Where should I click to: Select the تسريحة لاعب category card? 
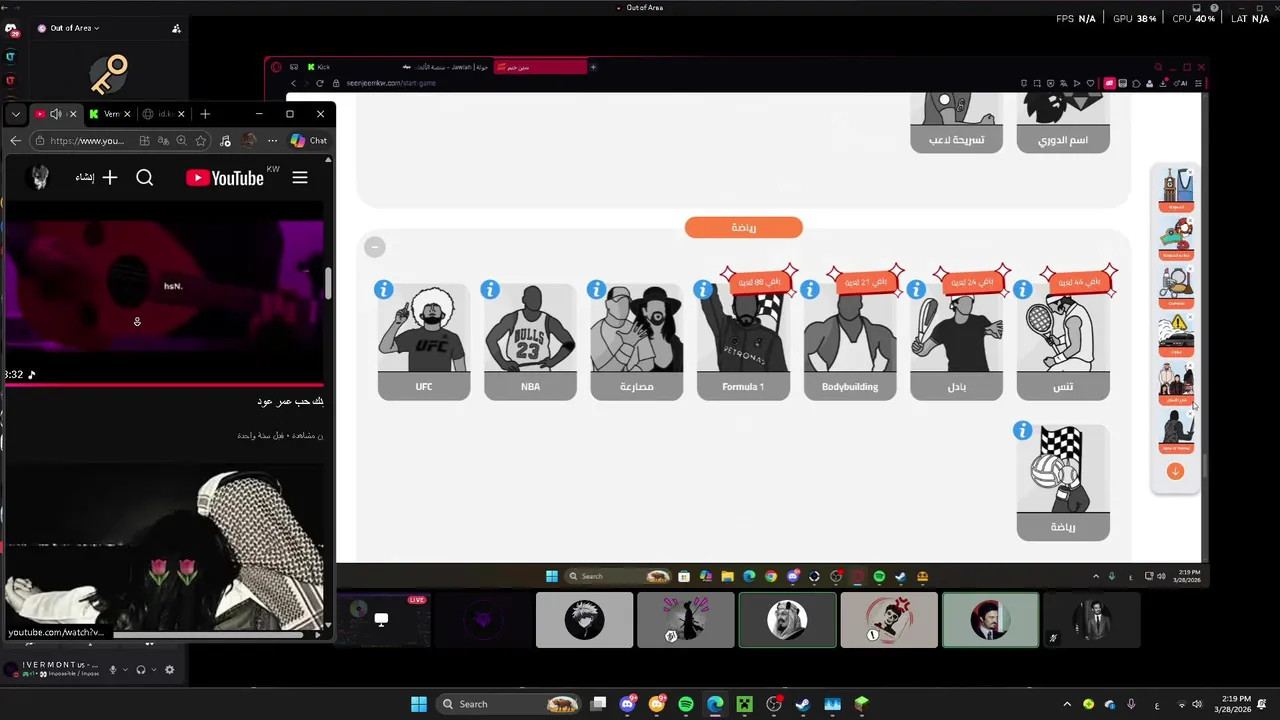(956, 122)
